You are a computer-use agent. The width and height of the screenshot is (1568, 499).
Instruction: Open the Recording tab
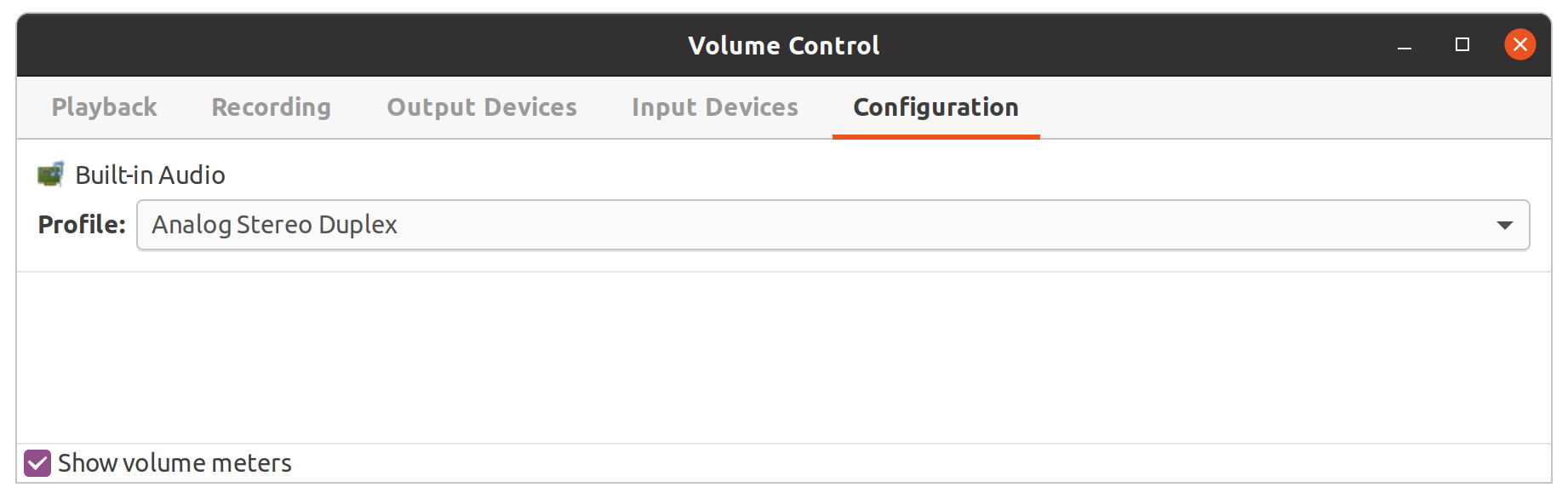pos(271,107)
